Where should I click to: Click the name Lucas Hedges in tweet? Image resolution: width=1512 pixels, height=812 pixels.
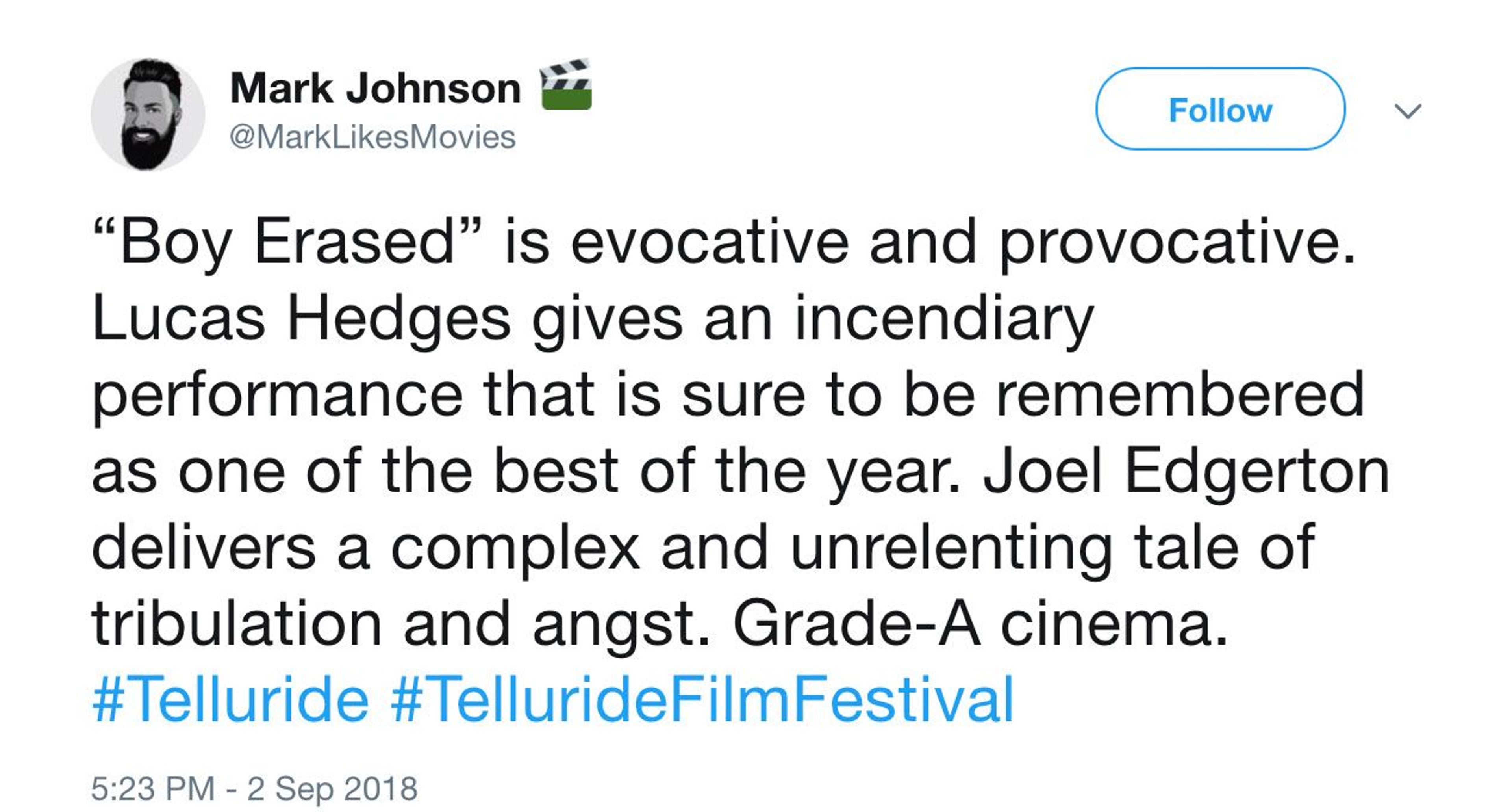point(301,319)
